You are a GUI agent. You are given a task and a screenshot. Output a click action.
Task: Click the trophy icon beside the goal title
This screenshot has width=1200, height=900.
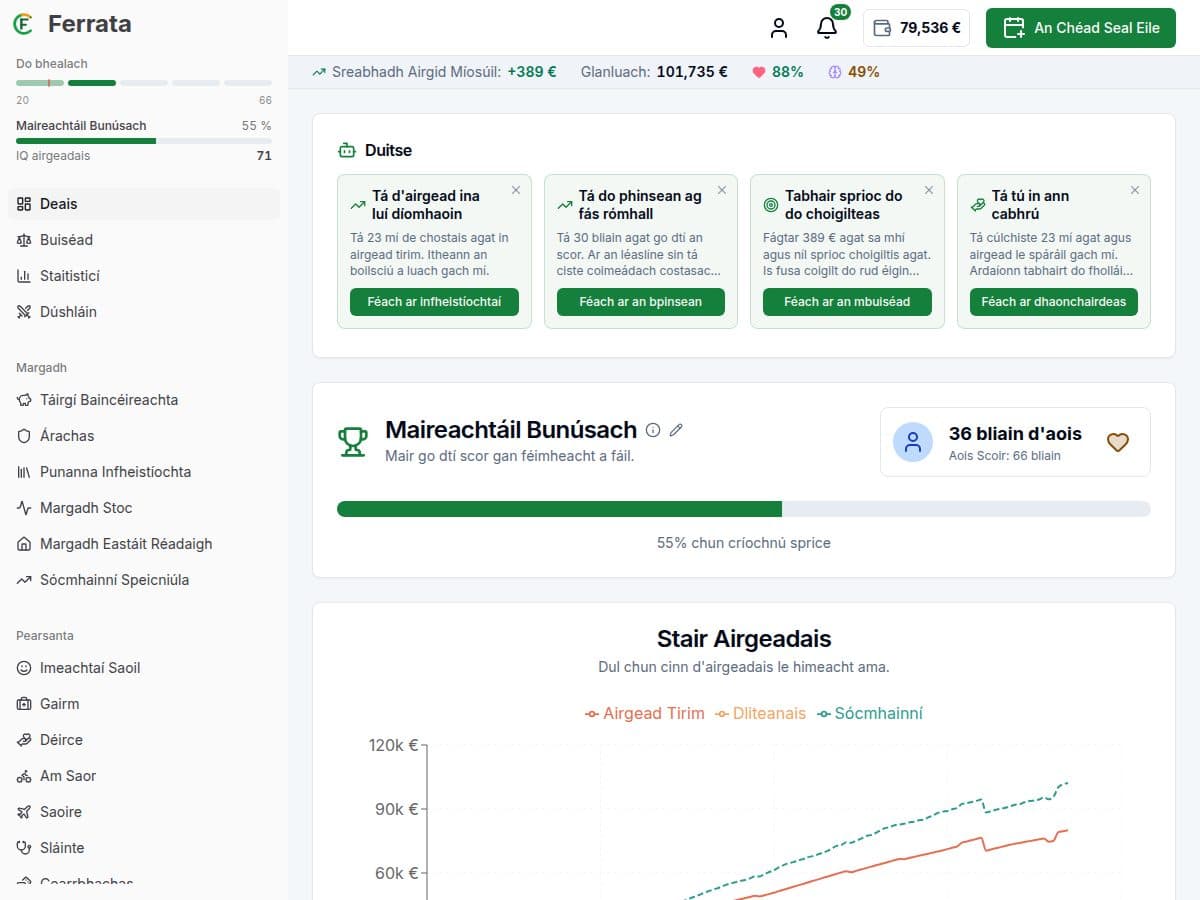pyautogui.click(x=353, y=442)
